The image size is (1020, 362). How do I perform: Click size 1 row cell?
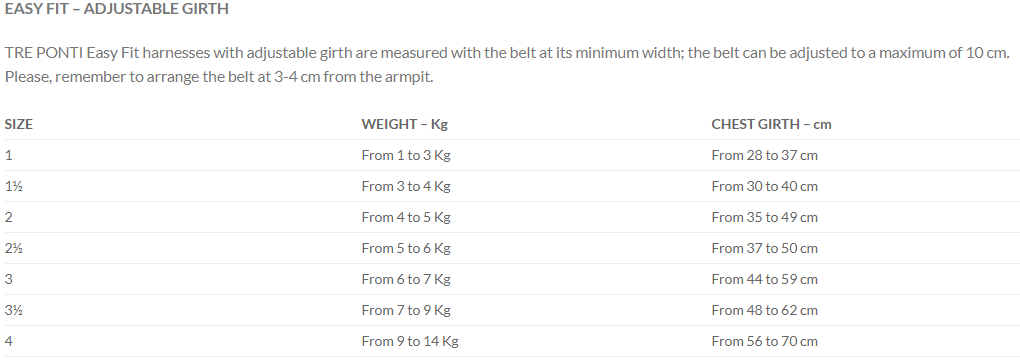[8, 155]
